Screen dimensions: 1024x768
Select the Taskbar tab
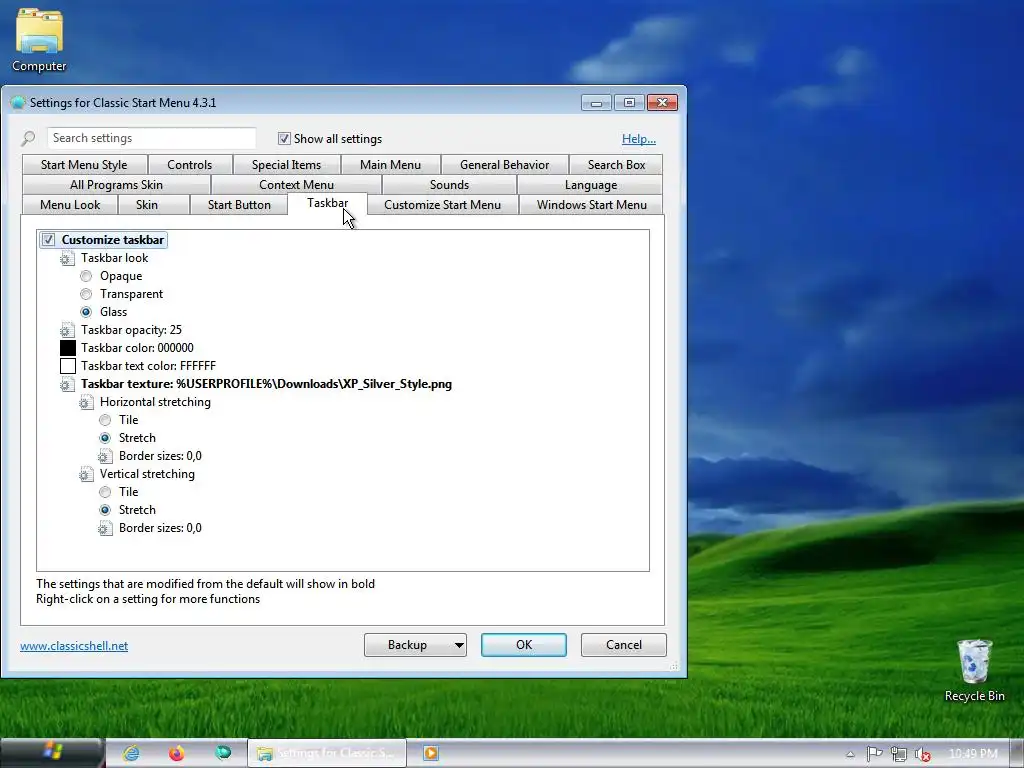coord(327,203)
